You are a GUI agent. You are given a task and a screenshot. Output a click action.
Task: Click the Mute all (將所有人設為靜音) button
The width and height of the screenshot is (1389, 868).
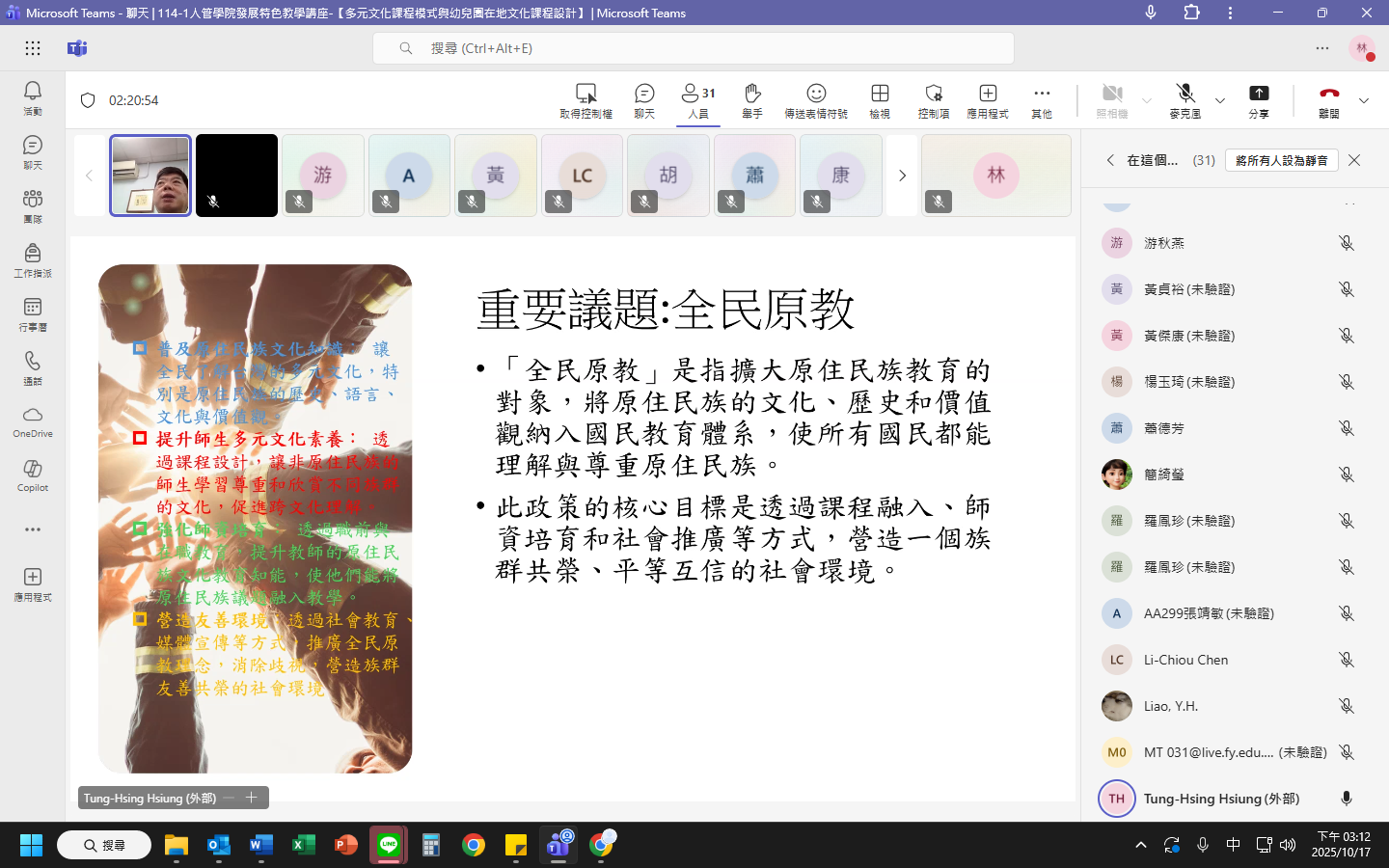point(1281,160)
